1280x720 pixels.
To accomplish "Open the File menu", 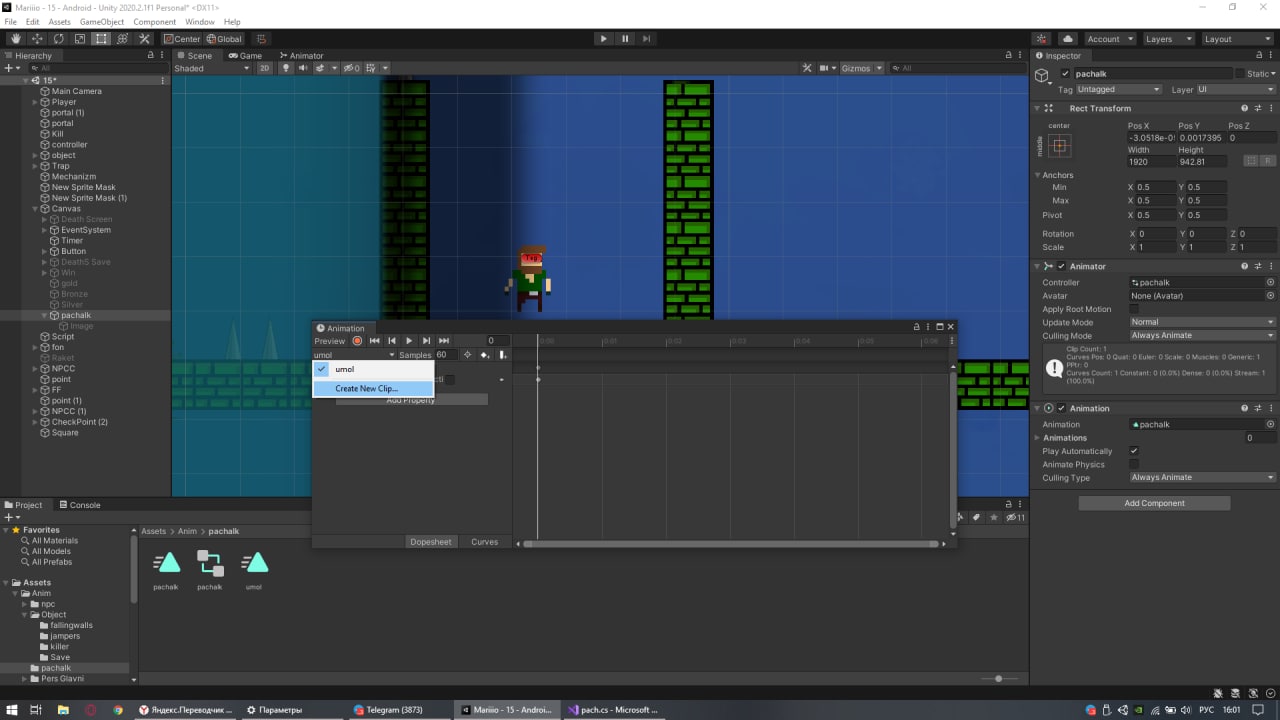I will (x=10, y=22).
